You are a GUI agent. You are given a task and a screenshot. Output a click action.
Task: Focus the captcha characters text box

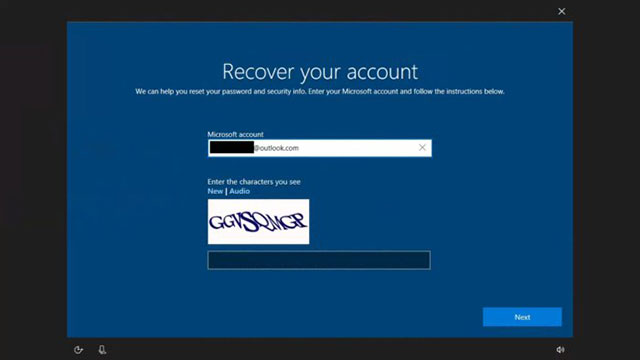[319, 260]
